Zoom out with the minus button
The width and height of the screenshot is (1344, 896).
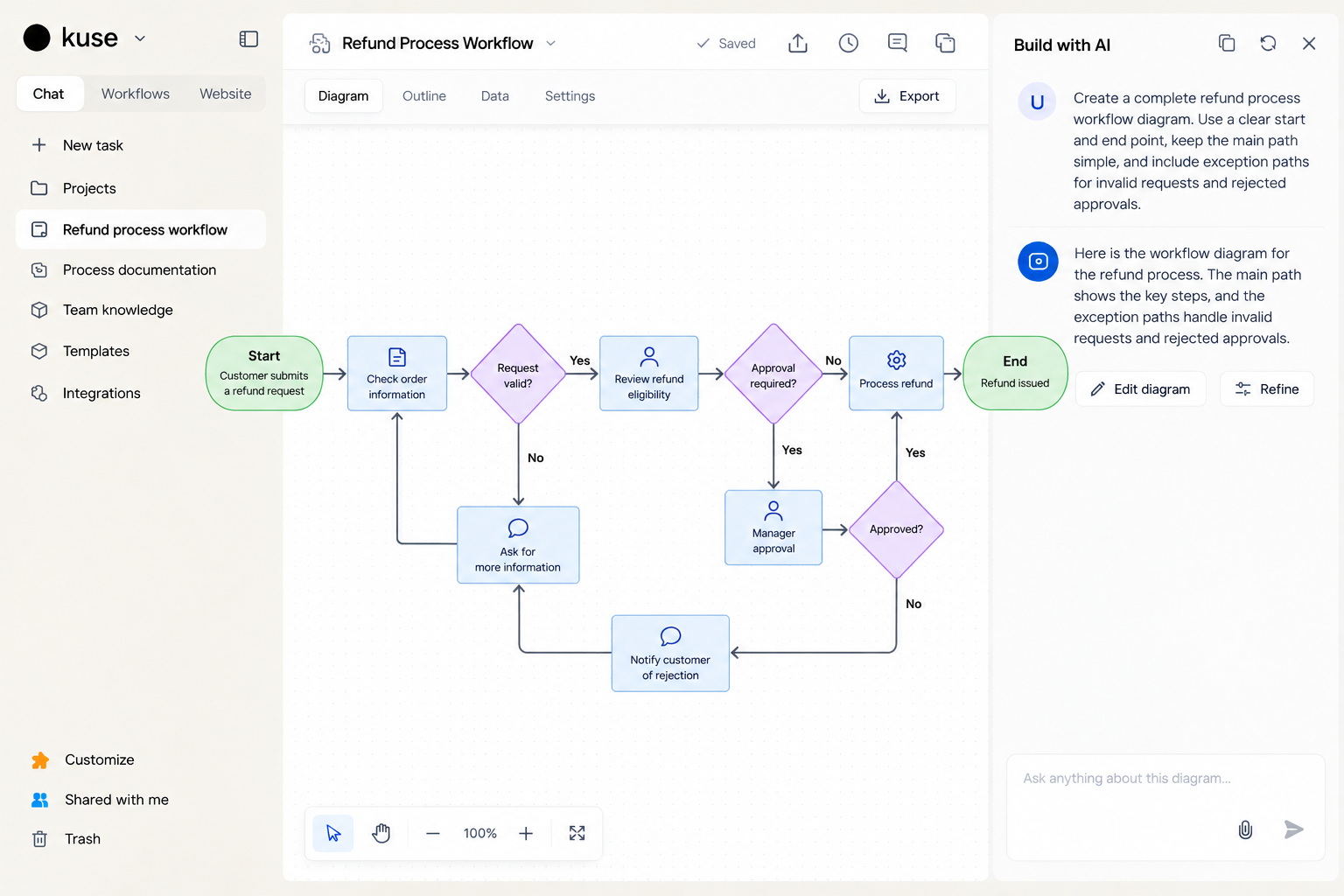pos(433,833)
